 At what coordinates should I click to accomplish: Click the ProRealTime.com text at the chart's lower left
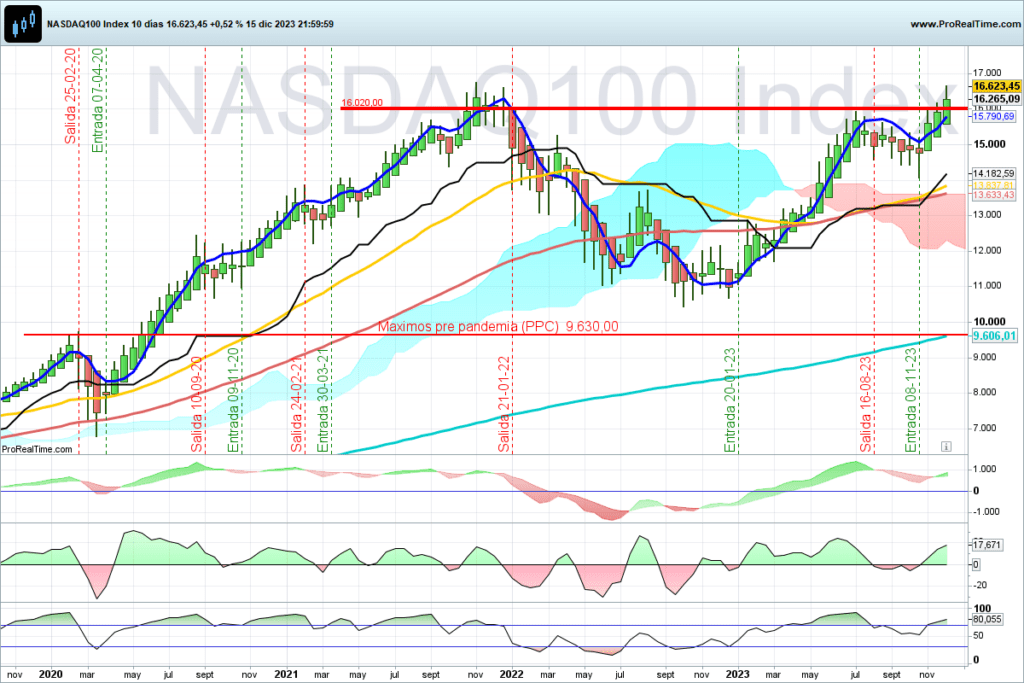pyautogui.click(x=37, y=449)
